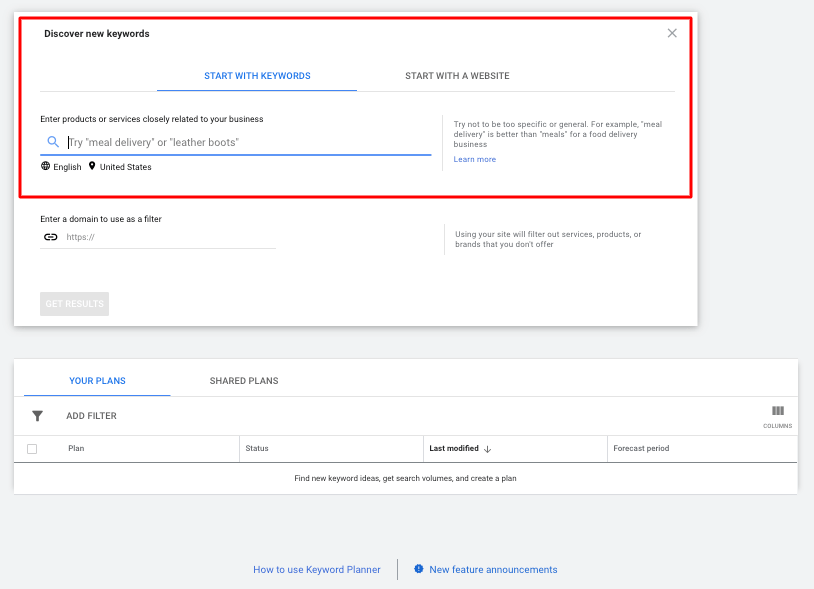The height and width of the screenshot is (589, 814).
Task: Click the COLUMNS icon above the plans table
Action: tap(778, 410)
